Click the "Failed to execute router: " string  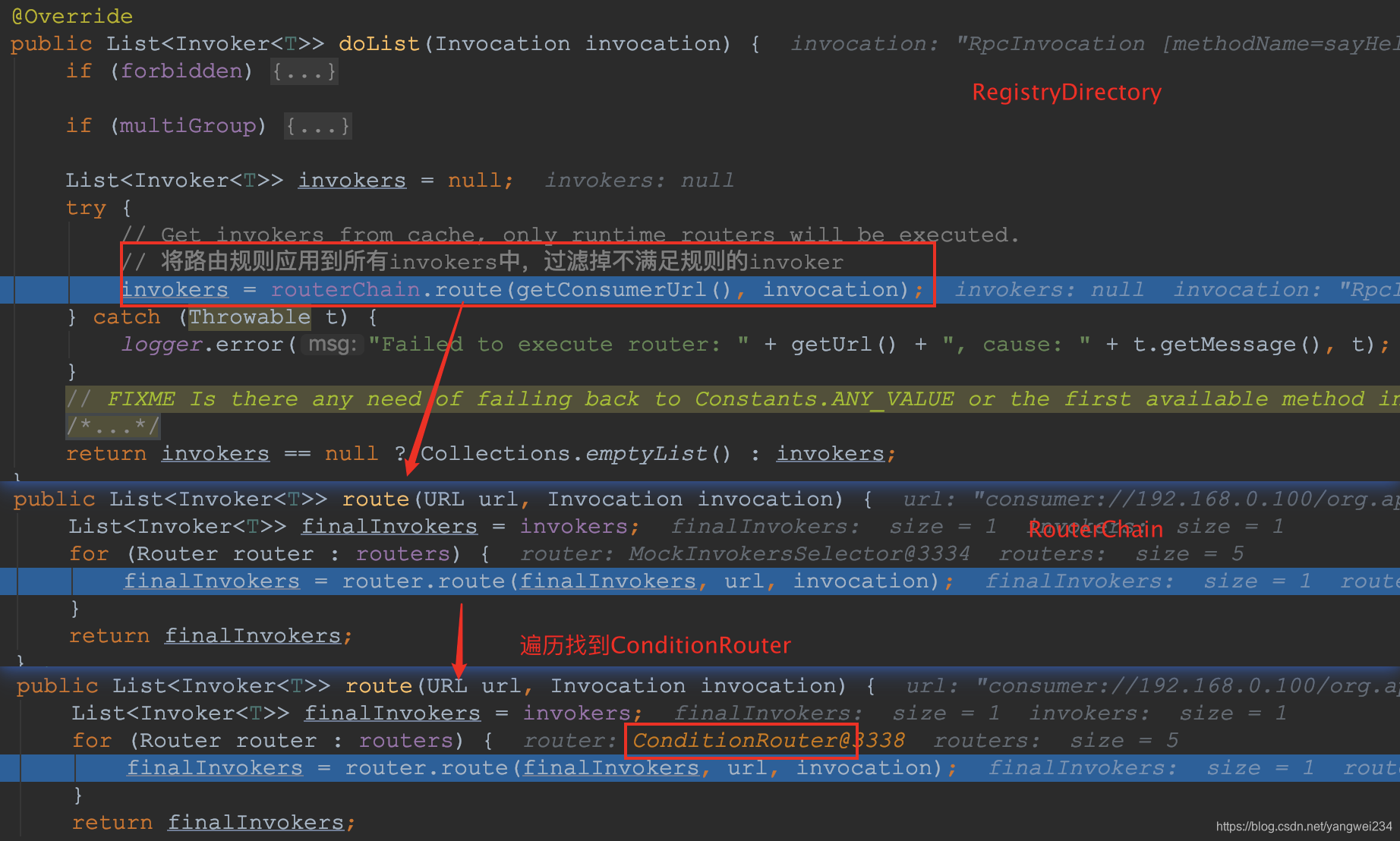point(559,345)
